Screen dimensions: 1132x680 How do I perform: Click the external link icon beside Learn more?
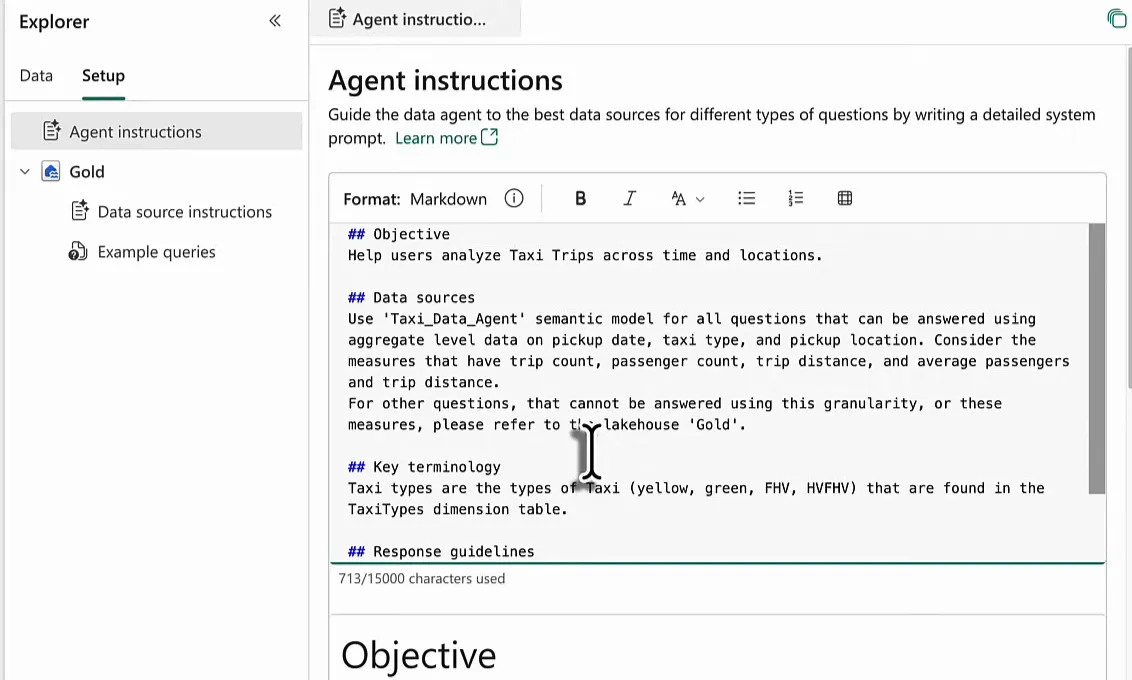pos(489,136)
